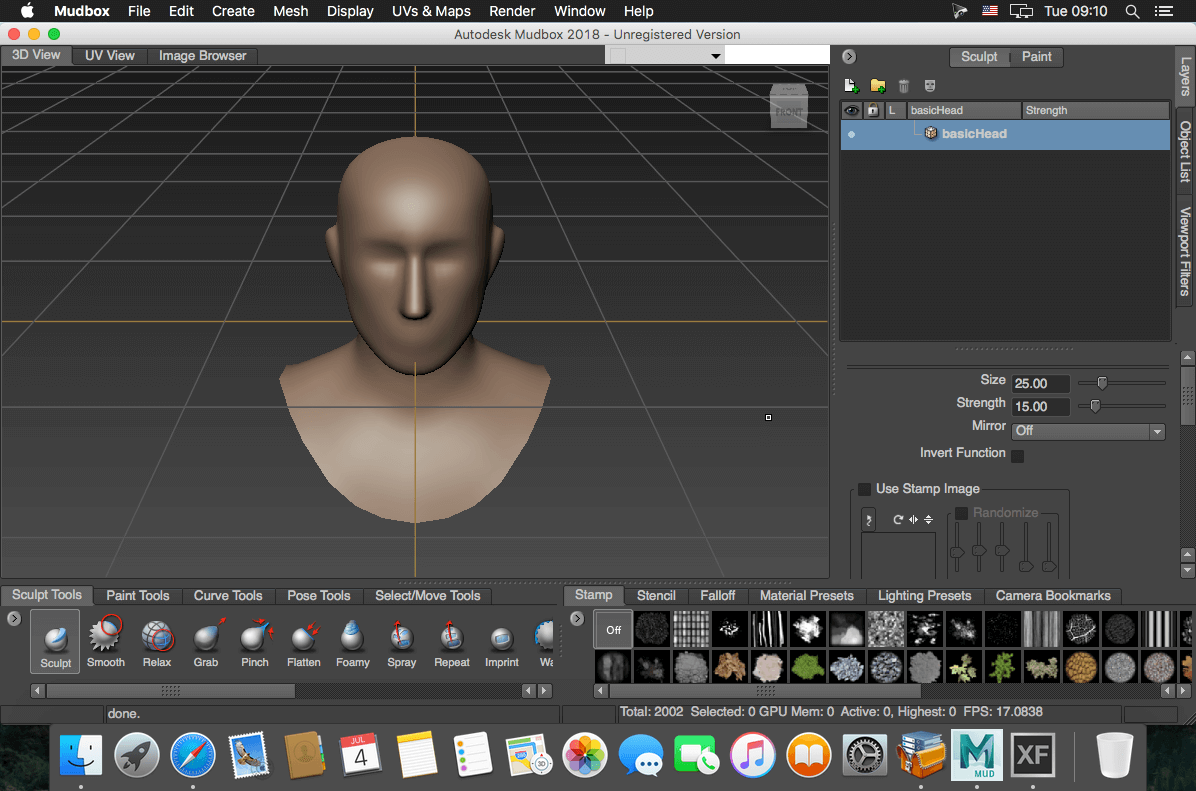The width and height of the screenshot is (1196, 791).
Task: Select the Pinch sculpt tool
Action: [255, 641]
